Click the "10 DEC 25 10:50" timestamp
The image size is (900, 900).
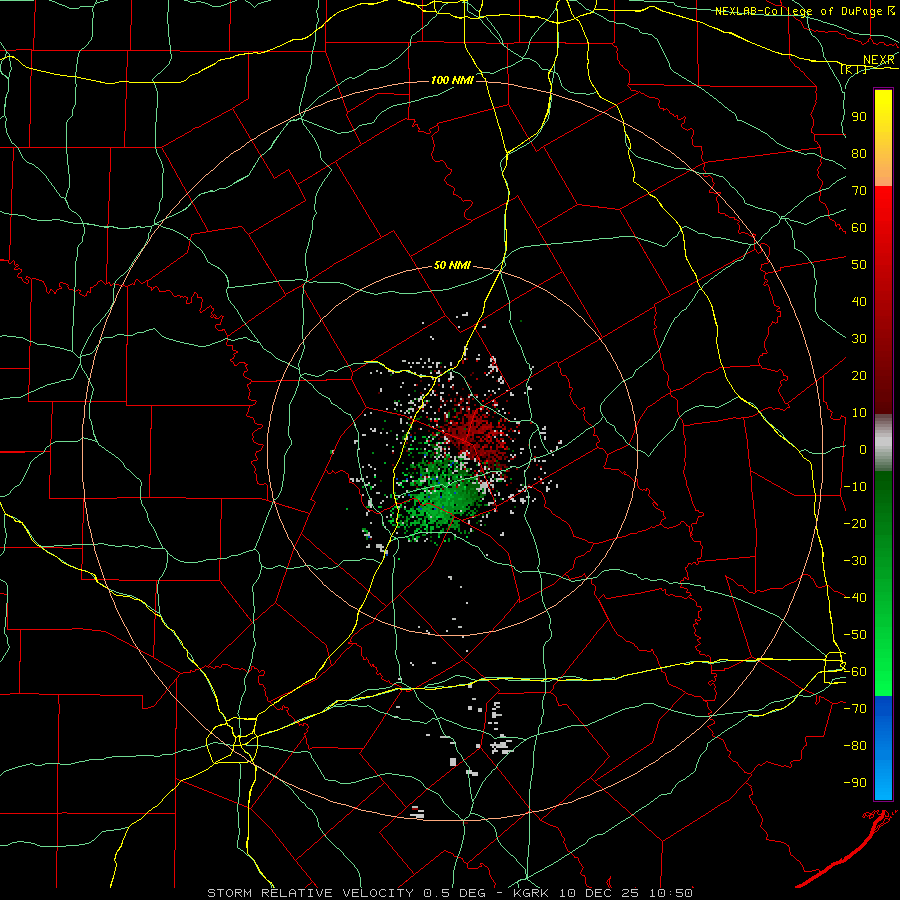[x=624, y=893]
